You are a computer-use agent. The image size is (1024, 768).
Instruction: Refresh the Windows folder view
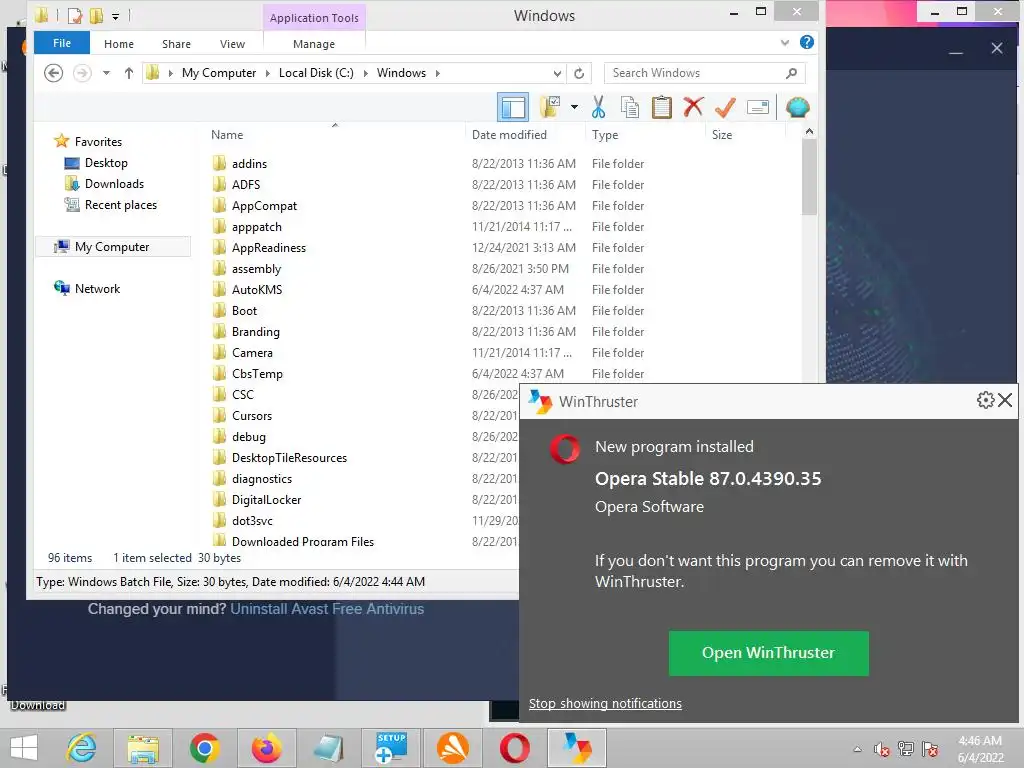click(579, 73)
